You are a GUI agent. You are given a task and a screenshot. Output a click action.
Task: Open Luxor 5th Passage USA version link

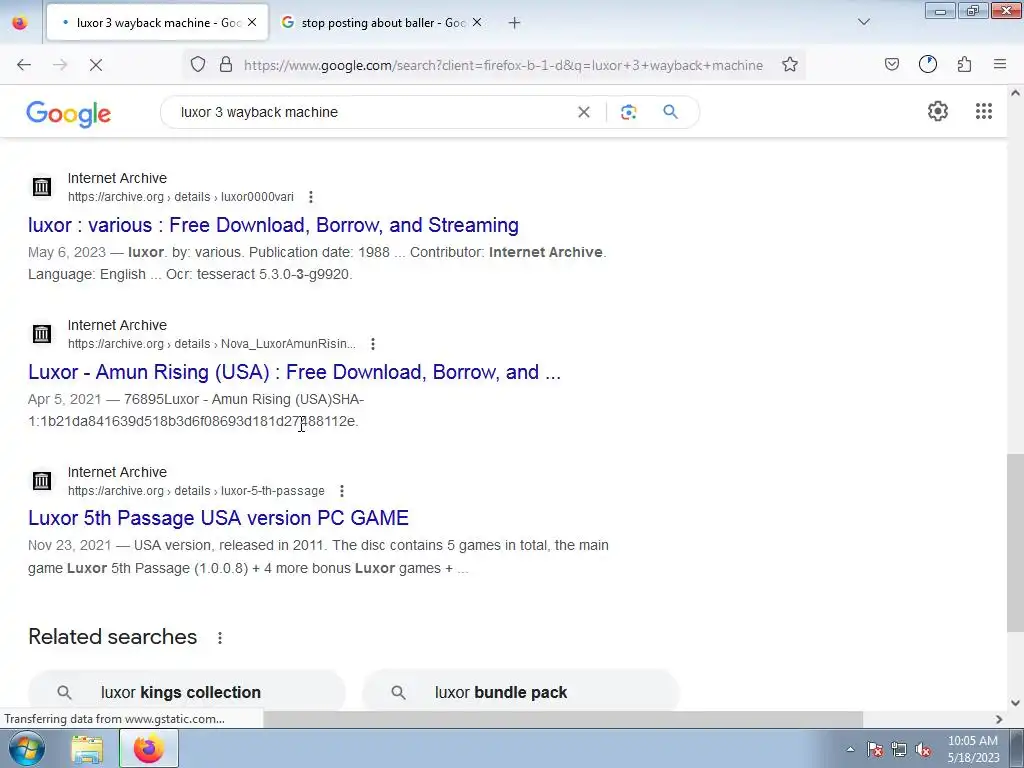pyautogui.click(x=218, y=518)
